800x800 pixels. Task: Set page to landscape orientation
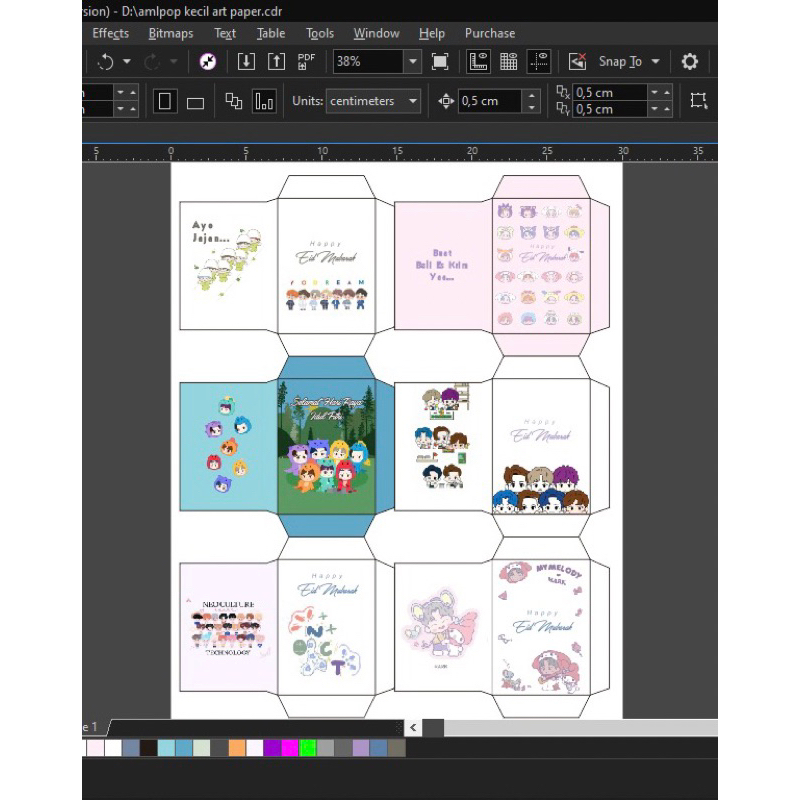click(196, 101)
